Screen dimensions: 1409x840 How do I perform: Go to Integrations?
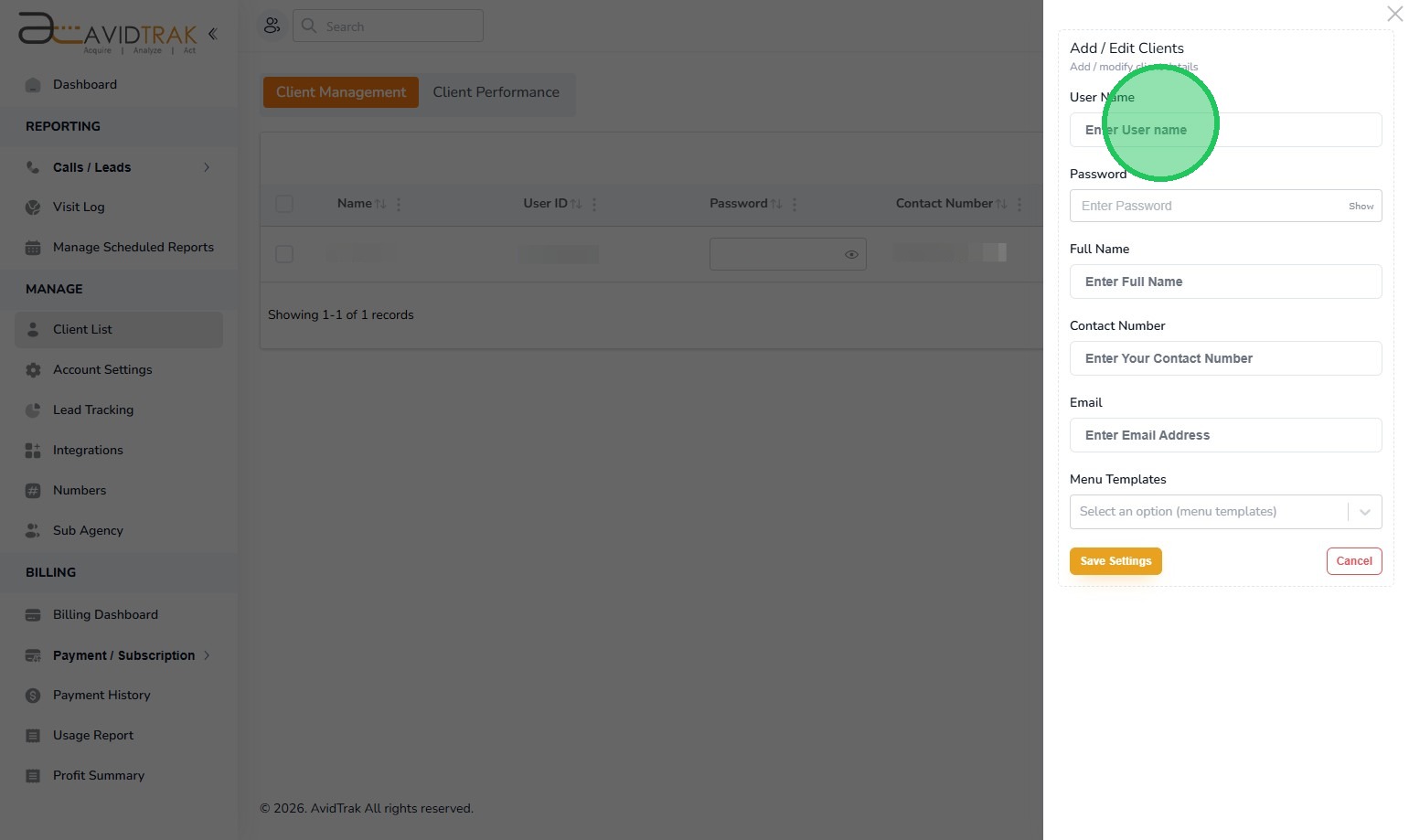pyautogui.click(x=88, y=451)
